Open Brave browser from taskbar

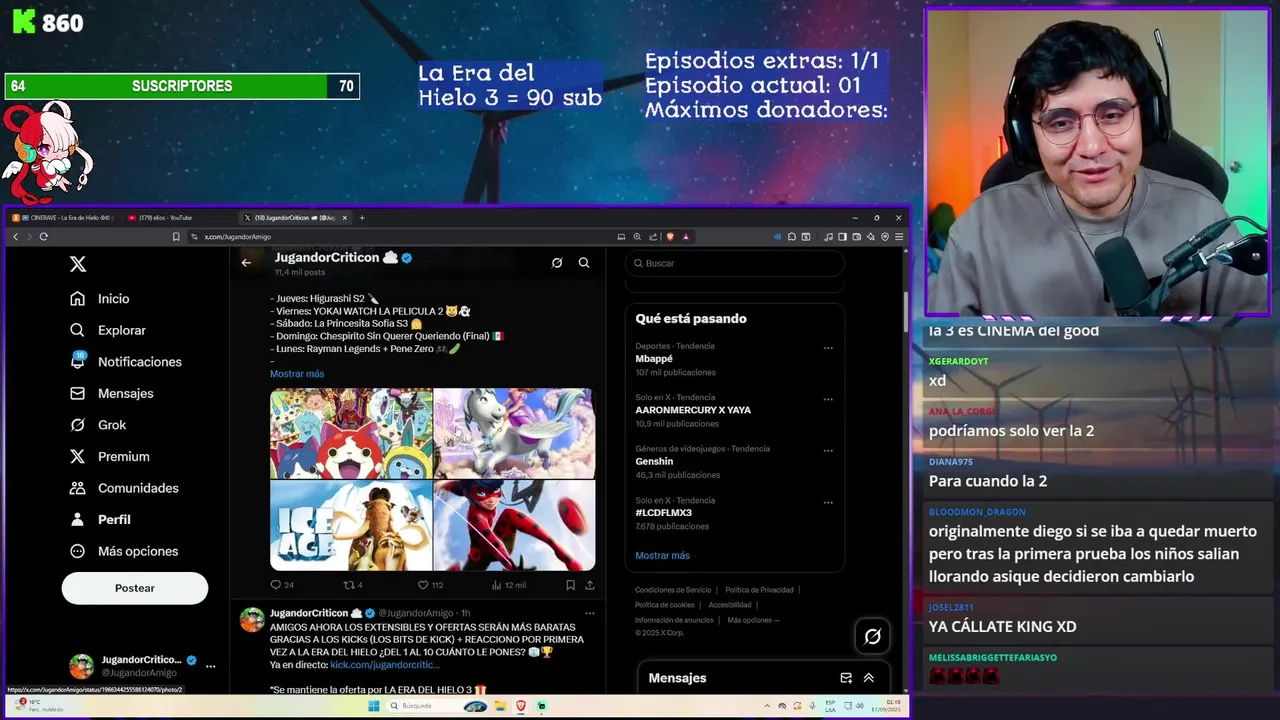tap(521, 706)
